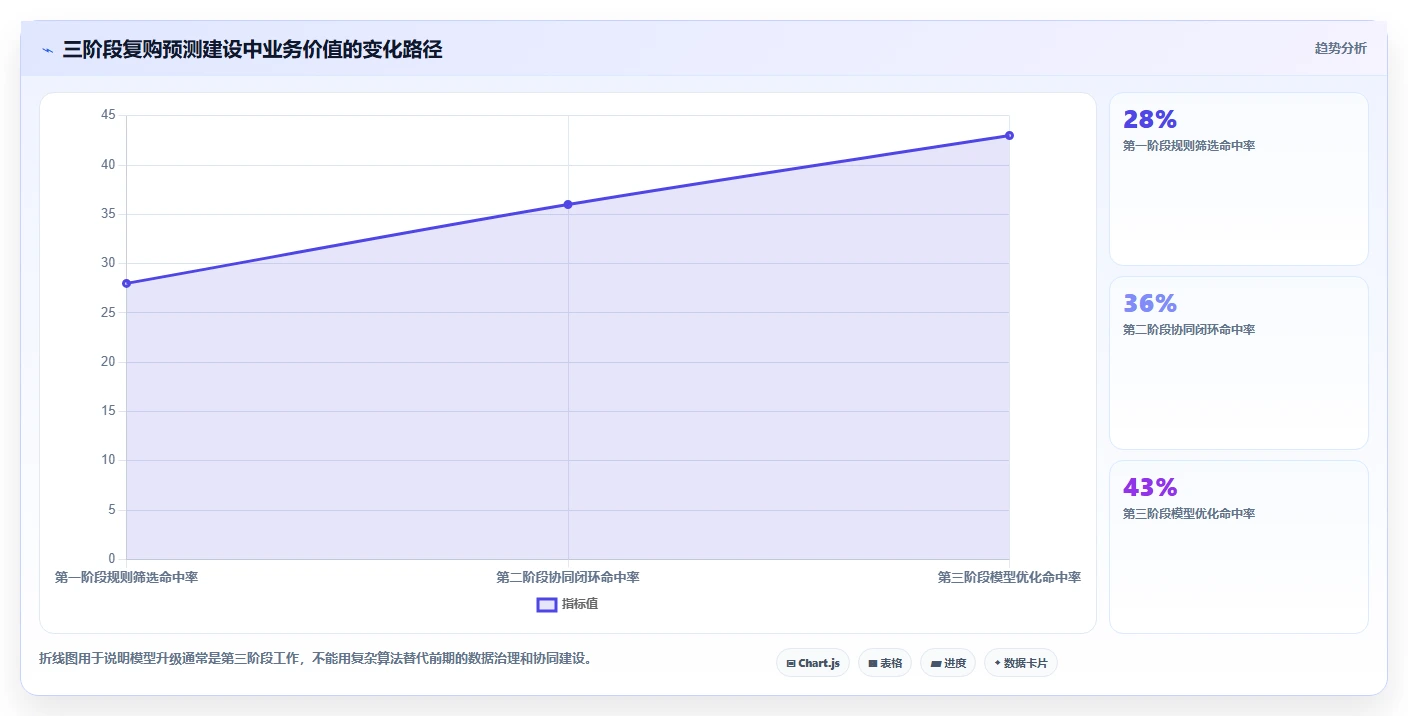Screen dimensions: 1408x716
Task: Click the 进度 chip
Action: tap(948, 663)
